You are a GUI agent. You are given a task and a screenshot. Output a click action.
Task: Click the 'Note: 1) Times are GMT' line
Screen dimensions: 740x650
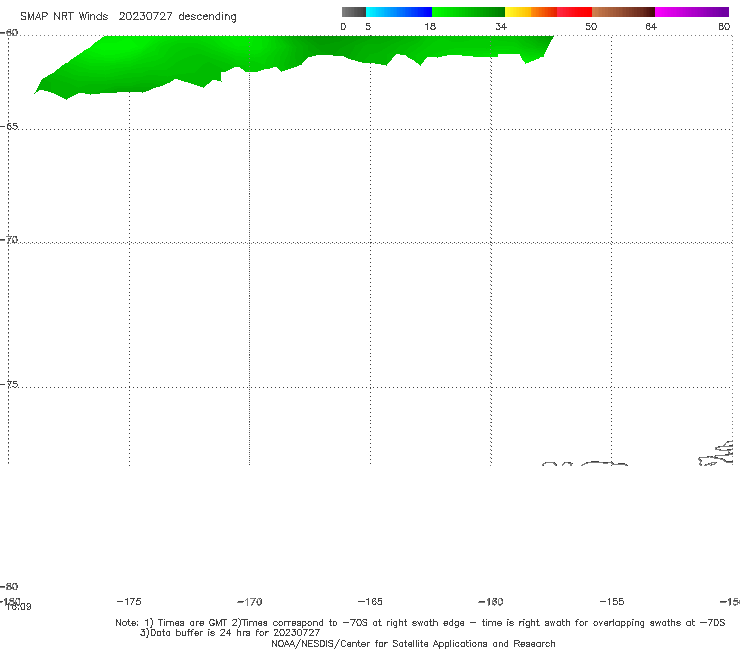click(x=420, y=623)
